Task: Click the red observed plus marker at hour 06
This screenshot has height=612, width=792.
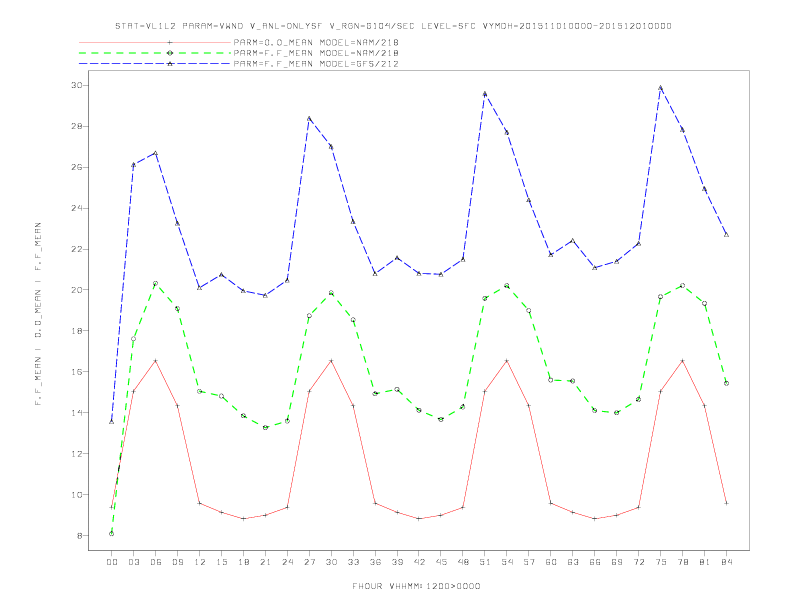Action: 156,361
